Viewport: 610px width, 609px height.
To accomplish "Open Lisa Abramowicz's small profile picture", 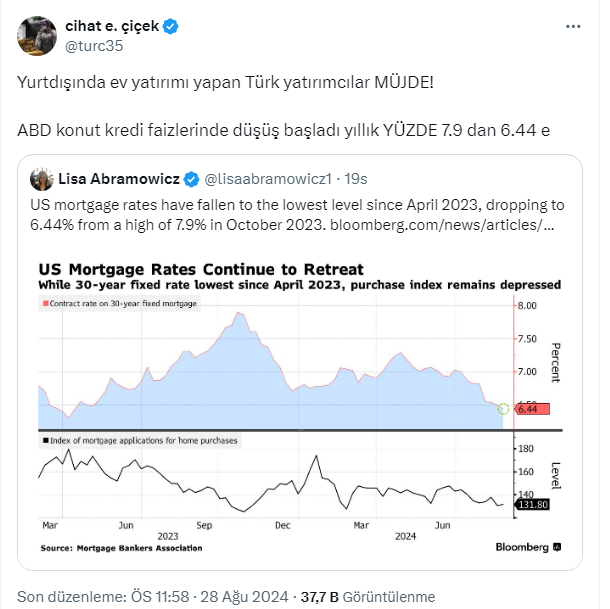I will point(42,179).
